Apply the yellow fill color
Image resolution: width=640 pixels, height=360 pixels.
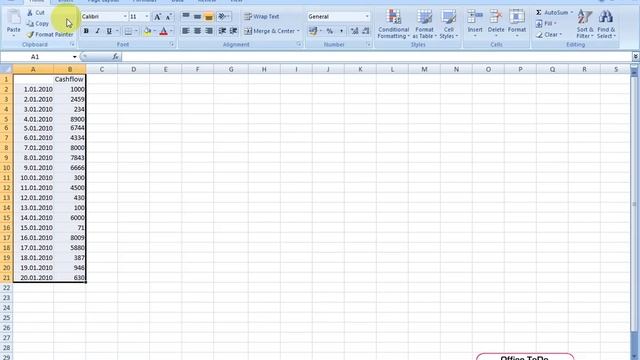coord(147,31)
